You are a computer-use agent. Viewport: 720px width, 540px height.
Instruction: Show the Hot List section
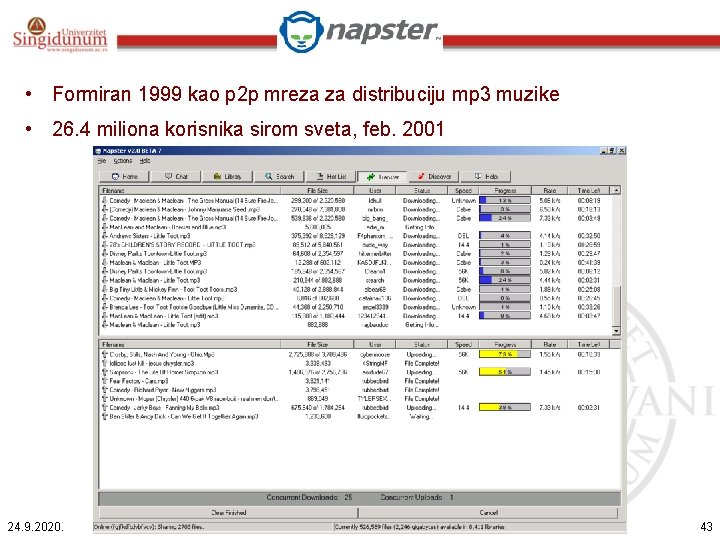click(x=332, y=176)
